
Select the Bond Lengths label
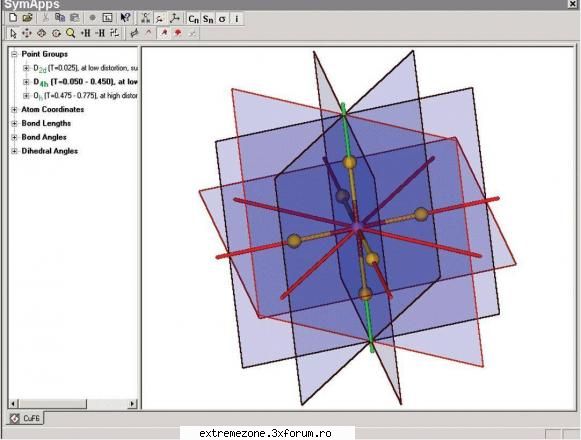click(x=46, y=123)
